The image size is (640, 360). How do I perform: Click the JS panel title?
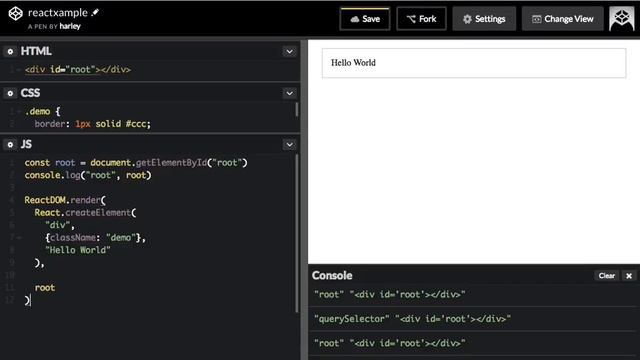(x=26, y=144)
